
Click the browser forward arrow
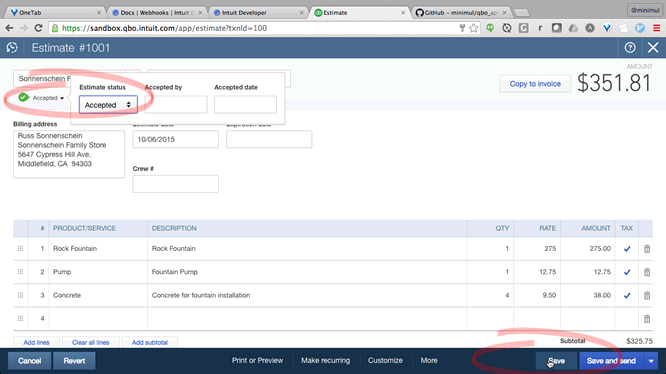[24, 28]
